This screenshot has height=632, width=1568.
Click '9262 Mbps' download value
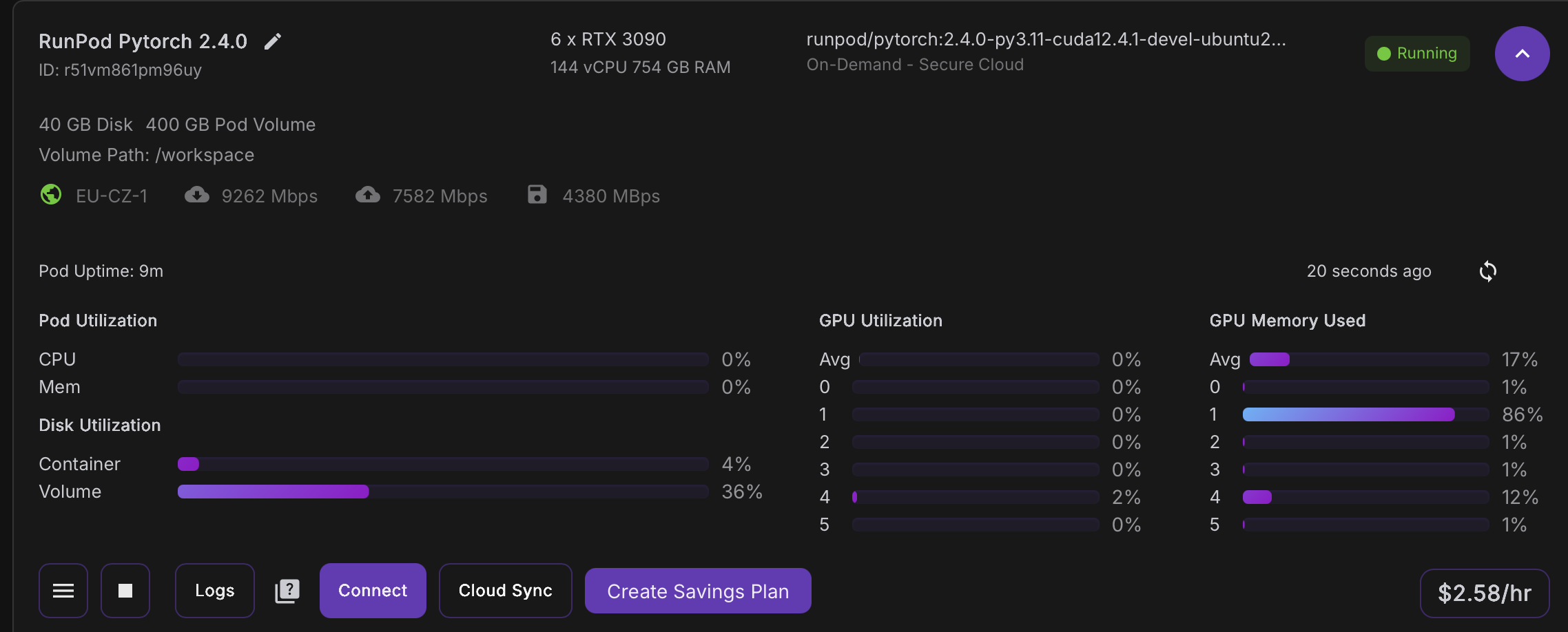(269, 196)
